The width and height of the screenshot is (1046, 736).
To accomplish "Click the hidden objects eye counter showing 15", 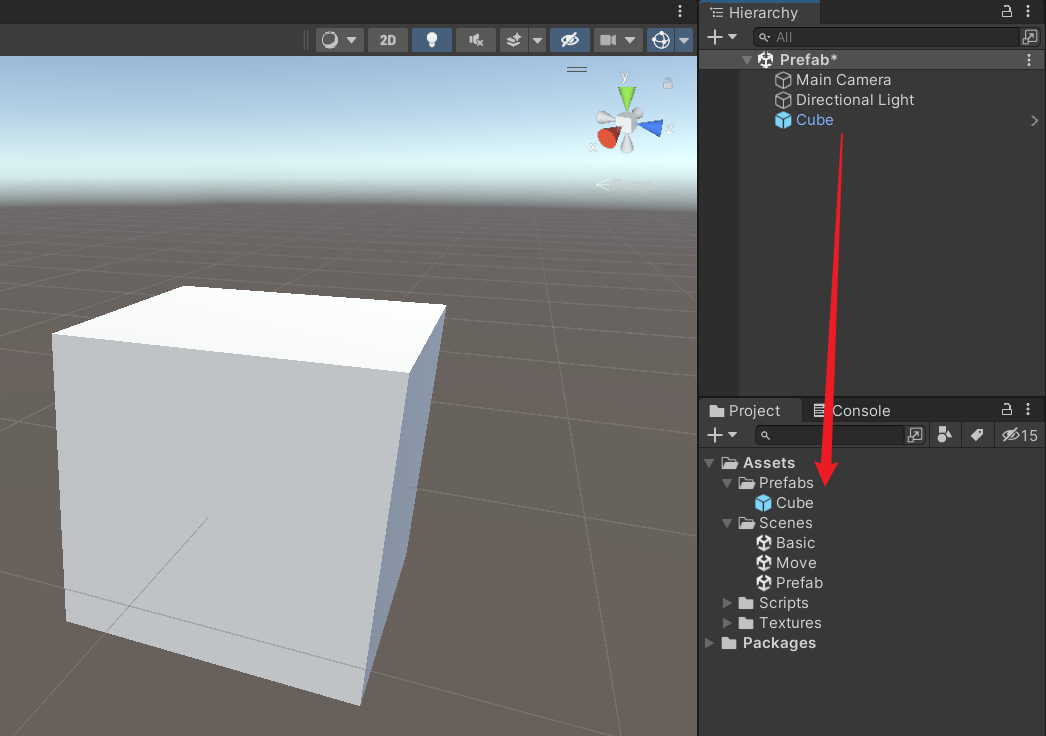I will [x=1019, y=435].
